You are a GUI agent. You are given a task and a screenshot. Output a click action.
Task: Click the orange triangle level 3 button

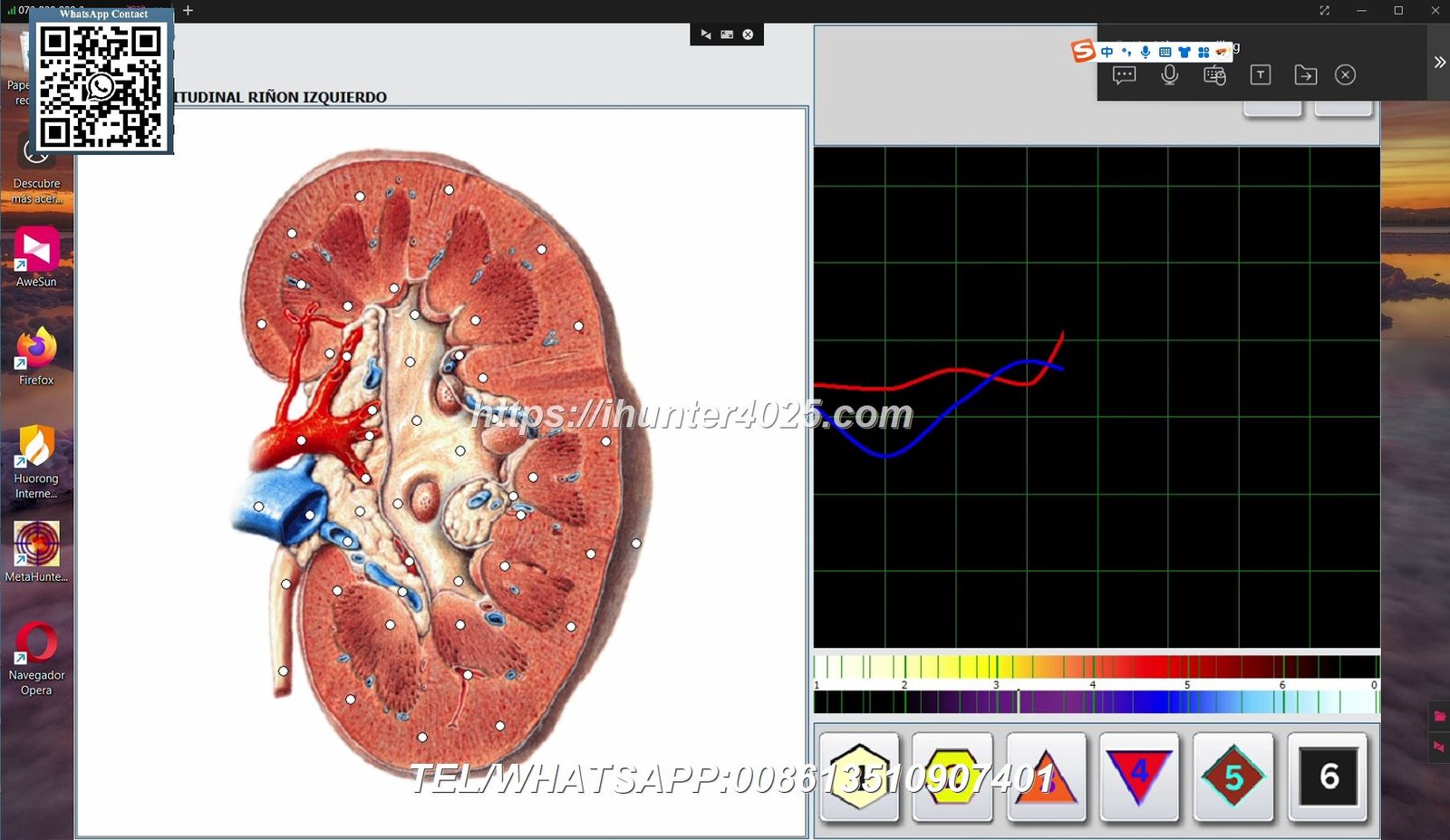coord(1046,777)
